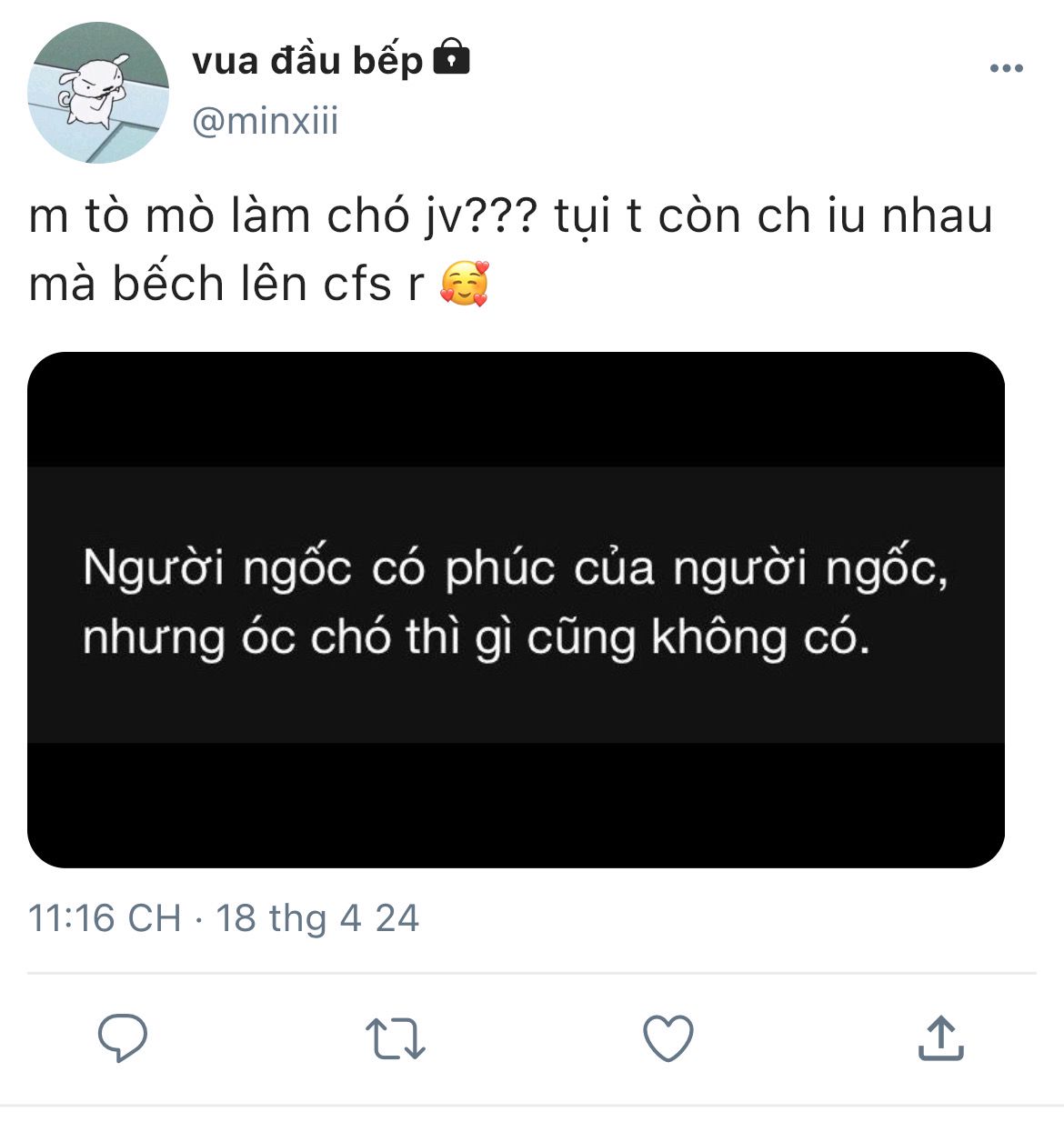Like the tweet with the heart icon

(668, 1037)
